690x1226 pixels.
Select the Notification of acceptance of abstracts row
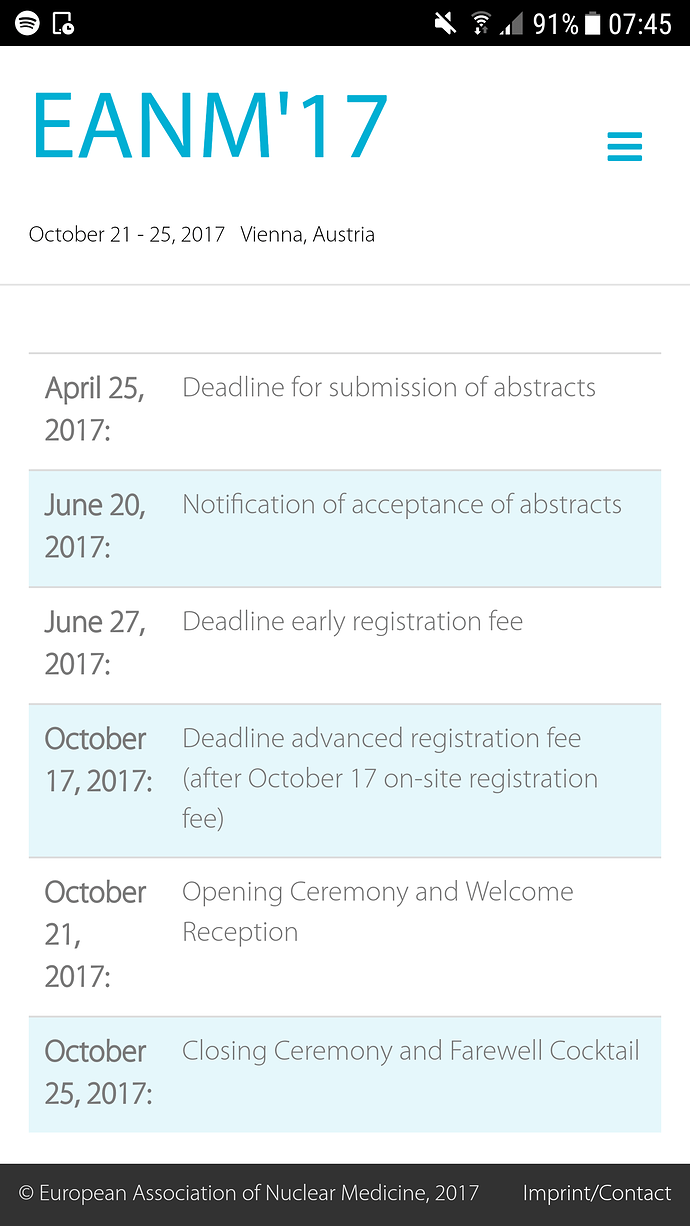(x=345, y=528)
